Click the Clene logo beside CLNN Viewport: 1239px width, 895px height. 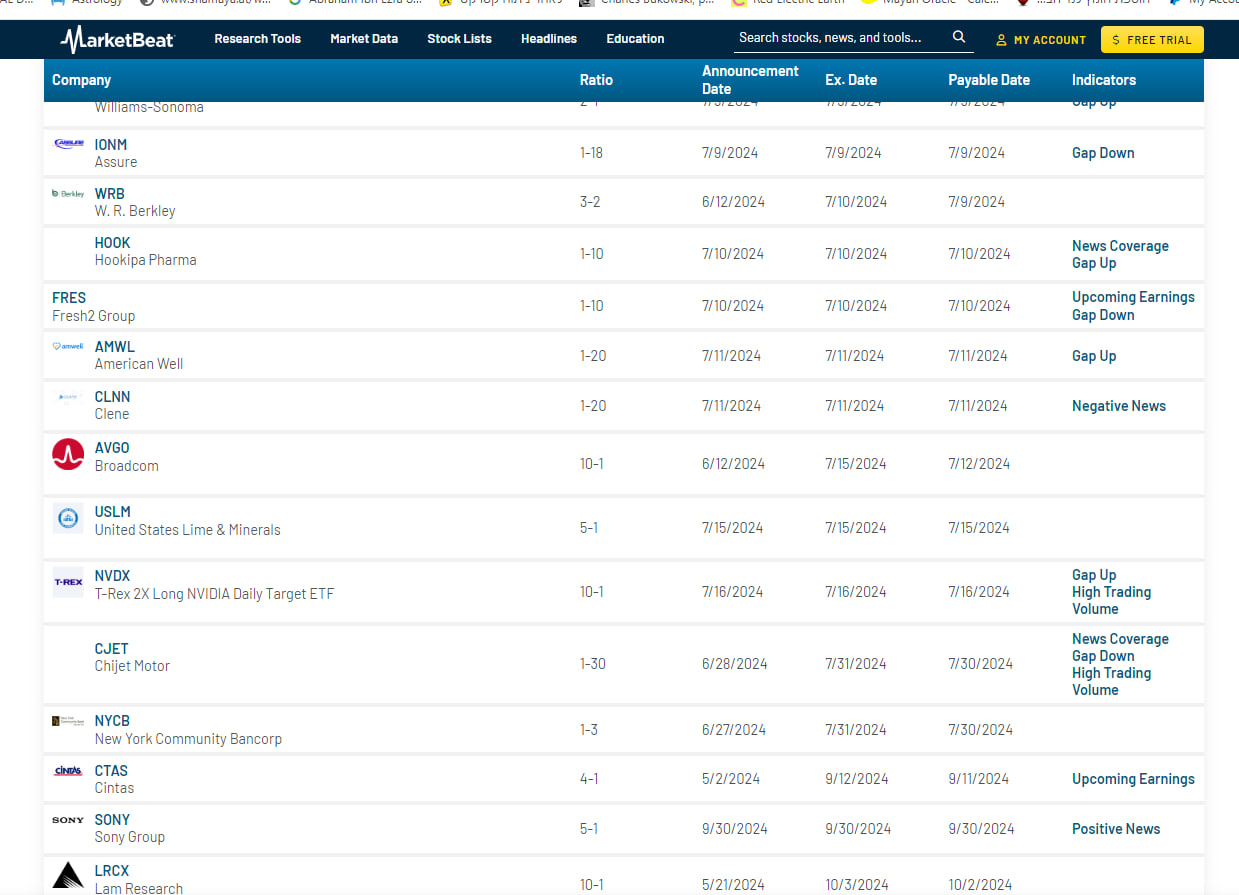(x=68, y=397)
